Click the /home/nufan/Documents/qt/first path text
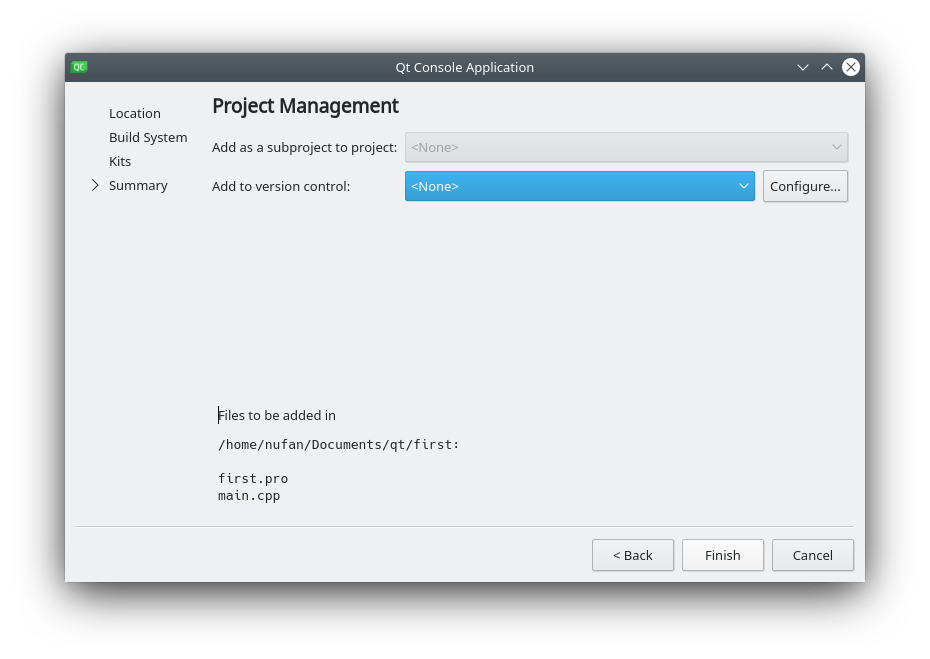 coord(338,445)
